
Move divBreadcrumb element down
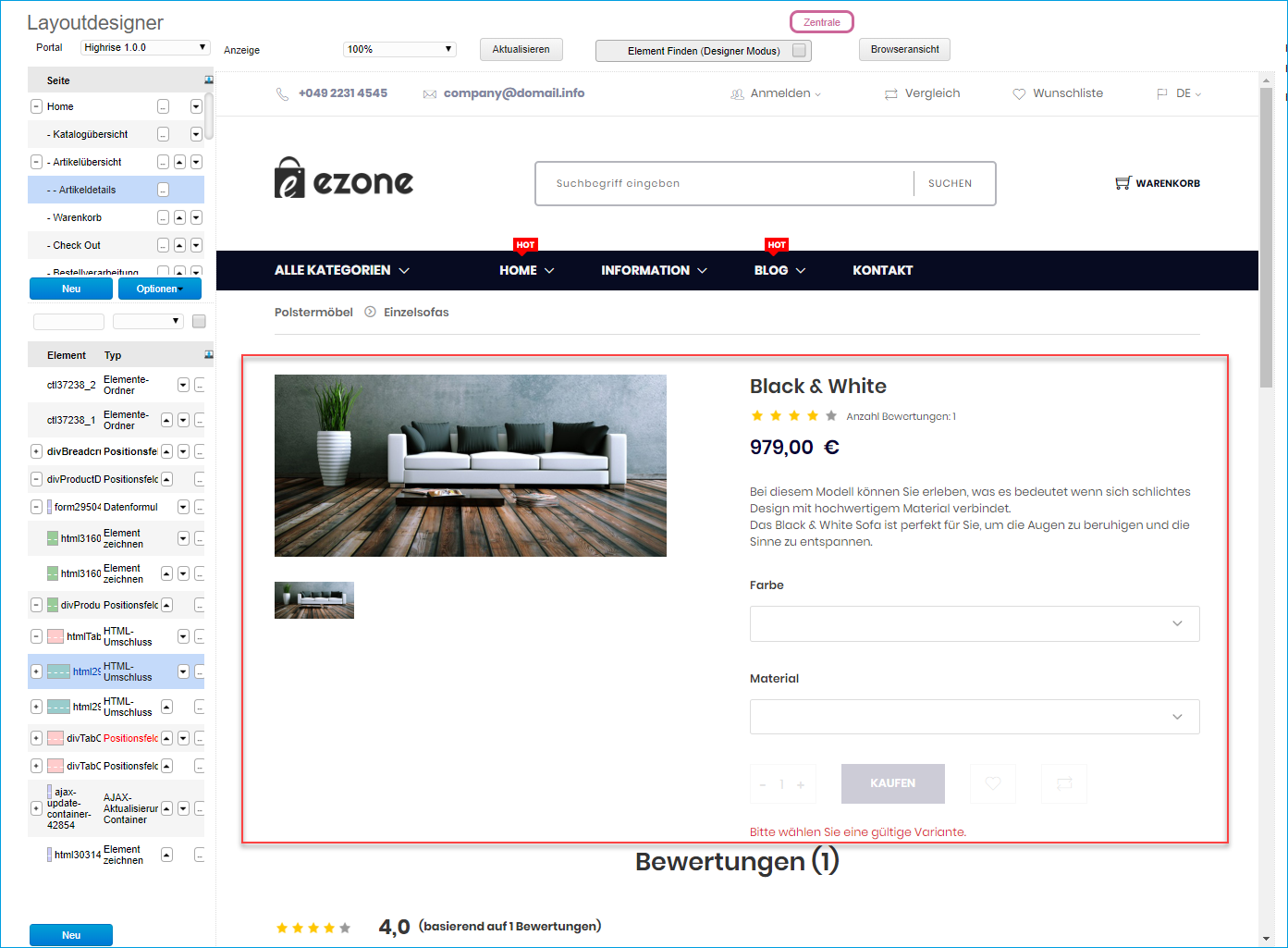click(183, 451)
